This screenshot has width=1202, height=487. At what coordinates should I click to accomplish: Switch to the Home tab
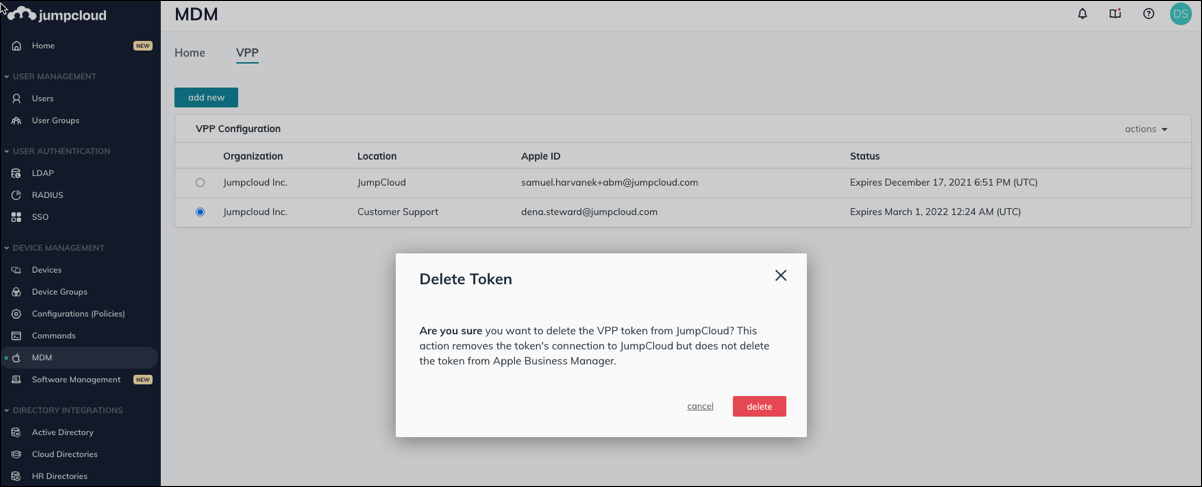tap(190, 53)
